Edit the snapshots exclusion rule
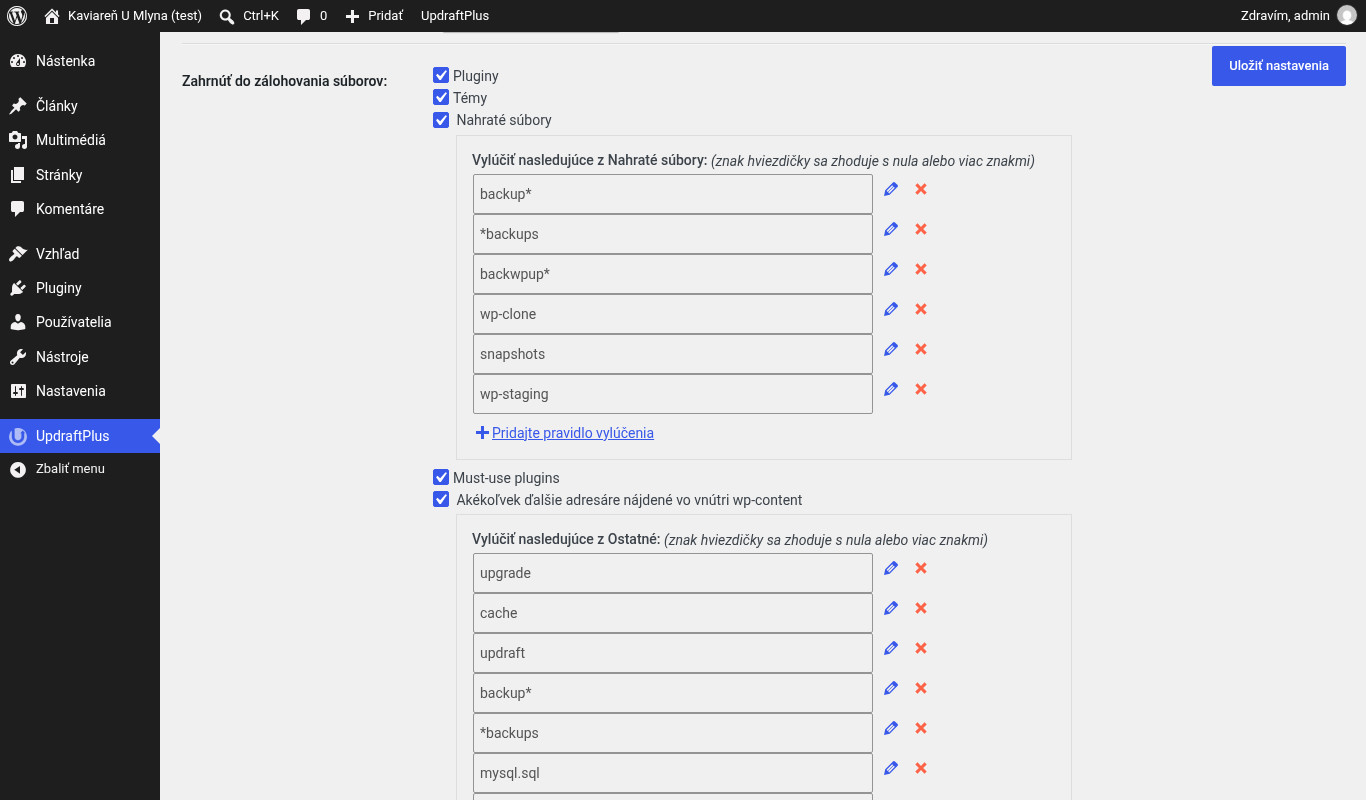This screenshot has height=800, width=1366. pos(891,349)
